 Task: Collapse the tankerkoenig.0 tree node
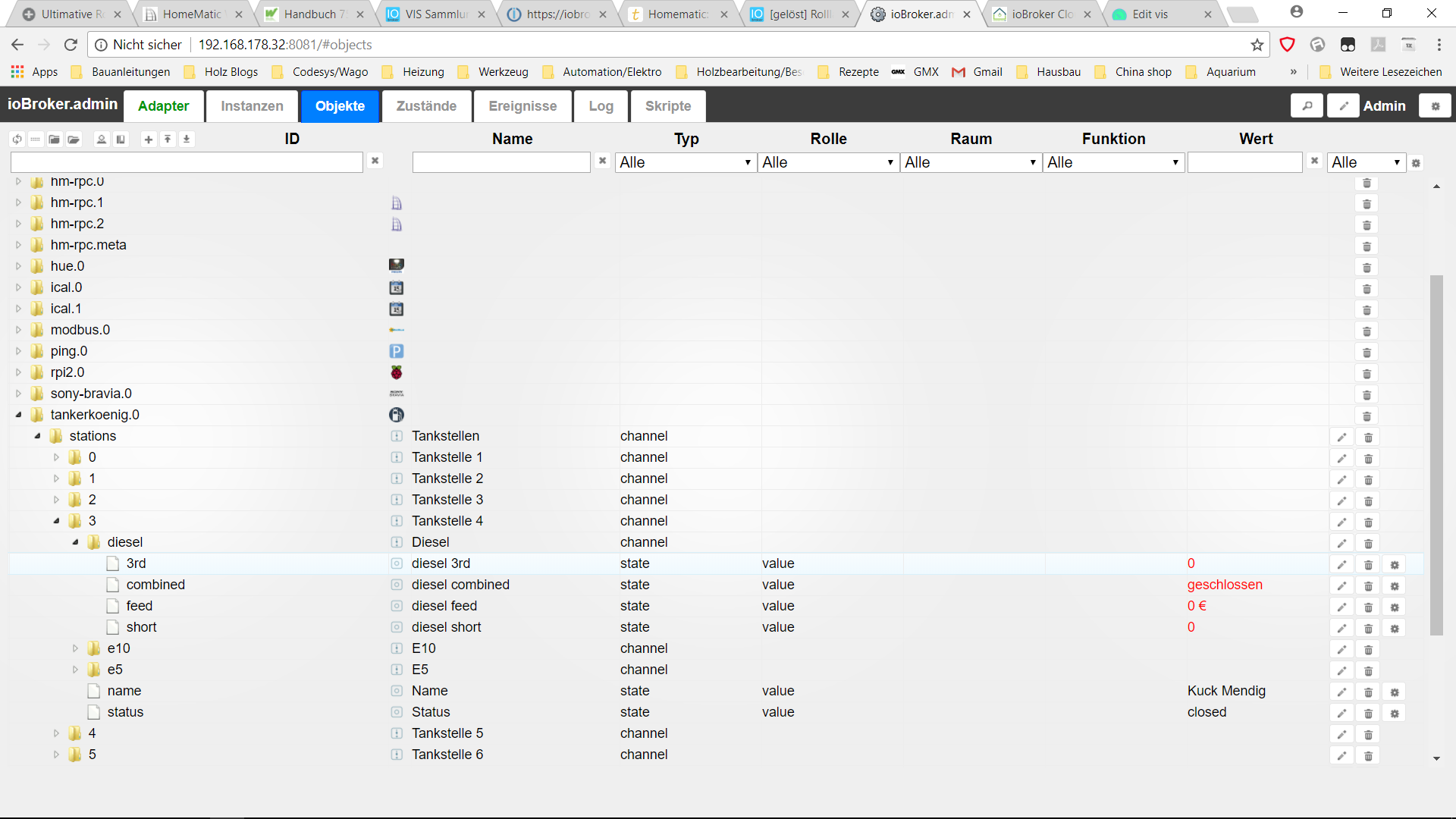pos(18,415)
